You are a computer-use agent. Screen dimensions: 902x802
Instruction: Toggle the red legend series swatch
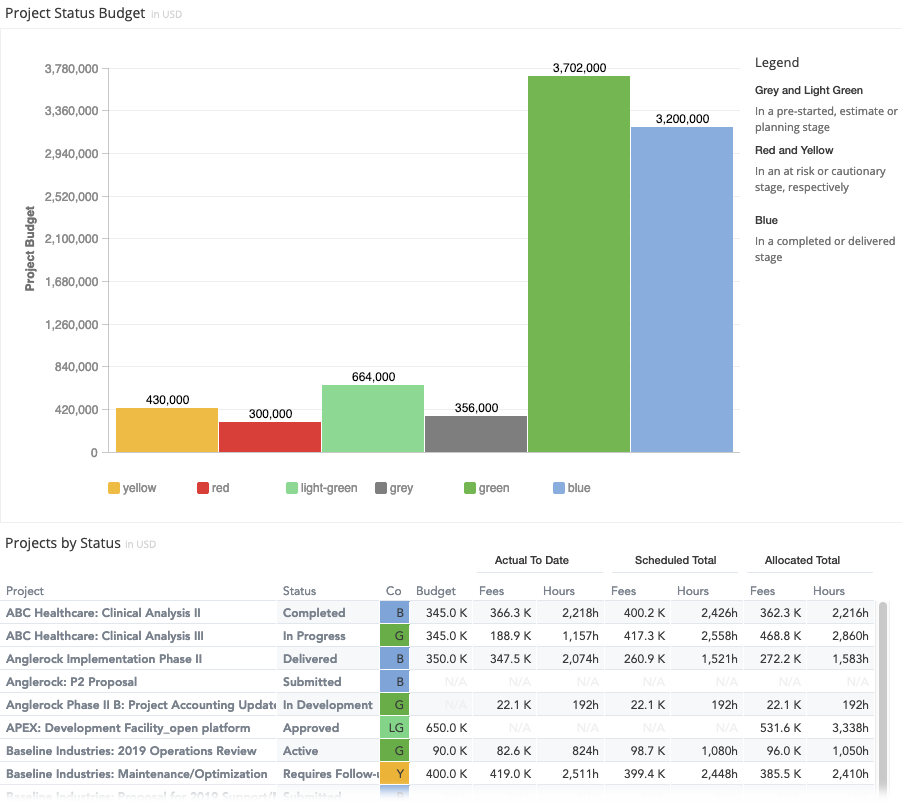click(x=202, y=488)
